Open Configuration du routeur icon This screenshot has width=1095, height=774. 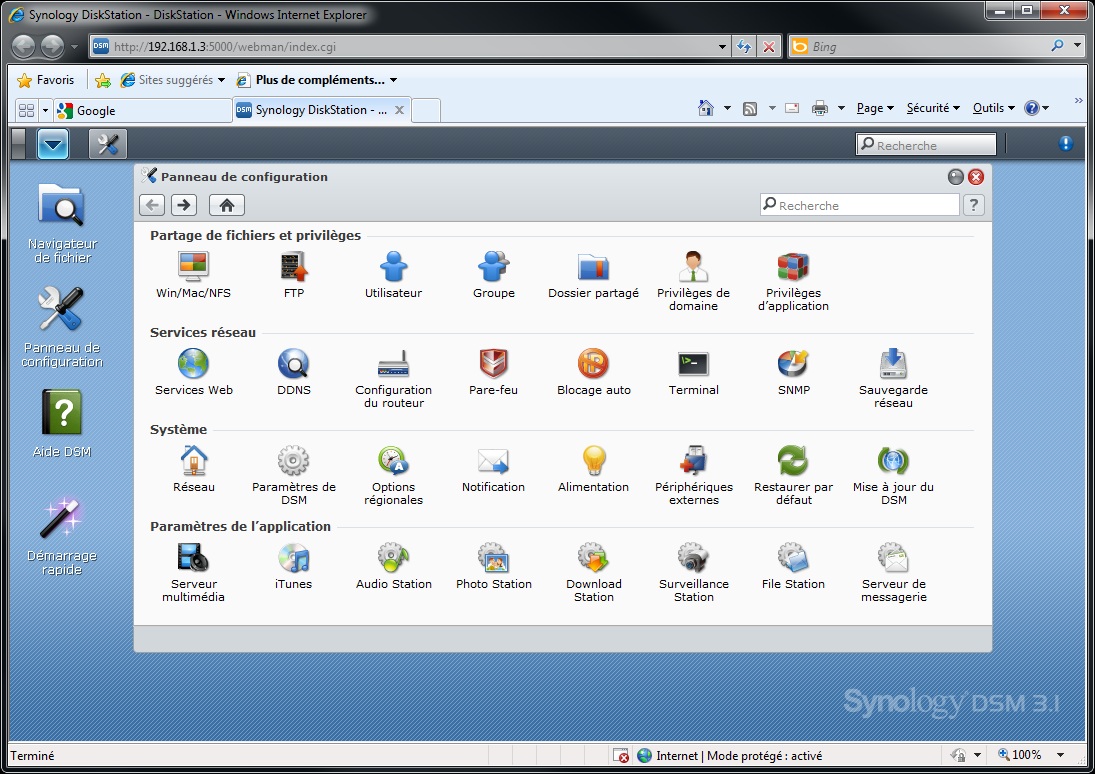pos(393,363)
